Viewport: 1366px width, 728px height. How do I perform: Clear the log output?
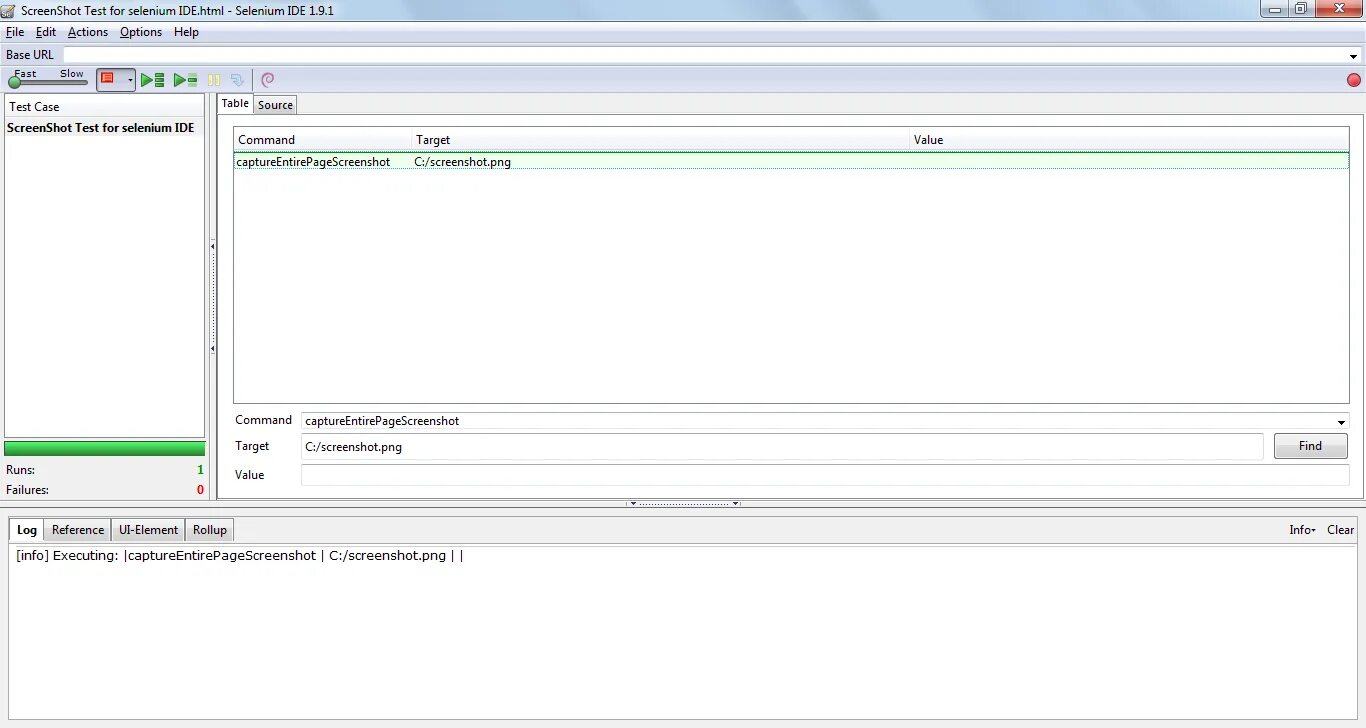point(1340,530)
